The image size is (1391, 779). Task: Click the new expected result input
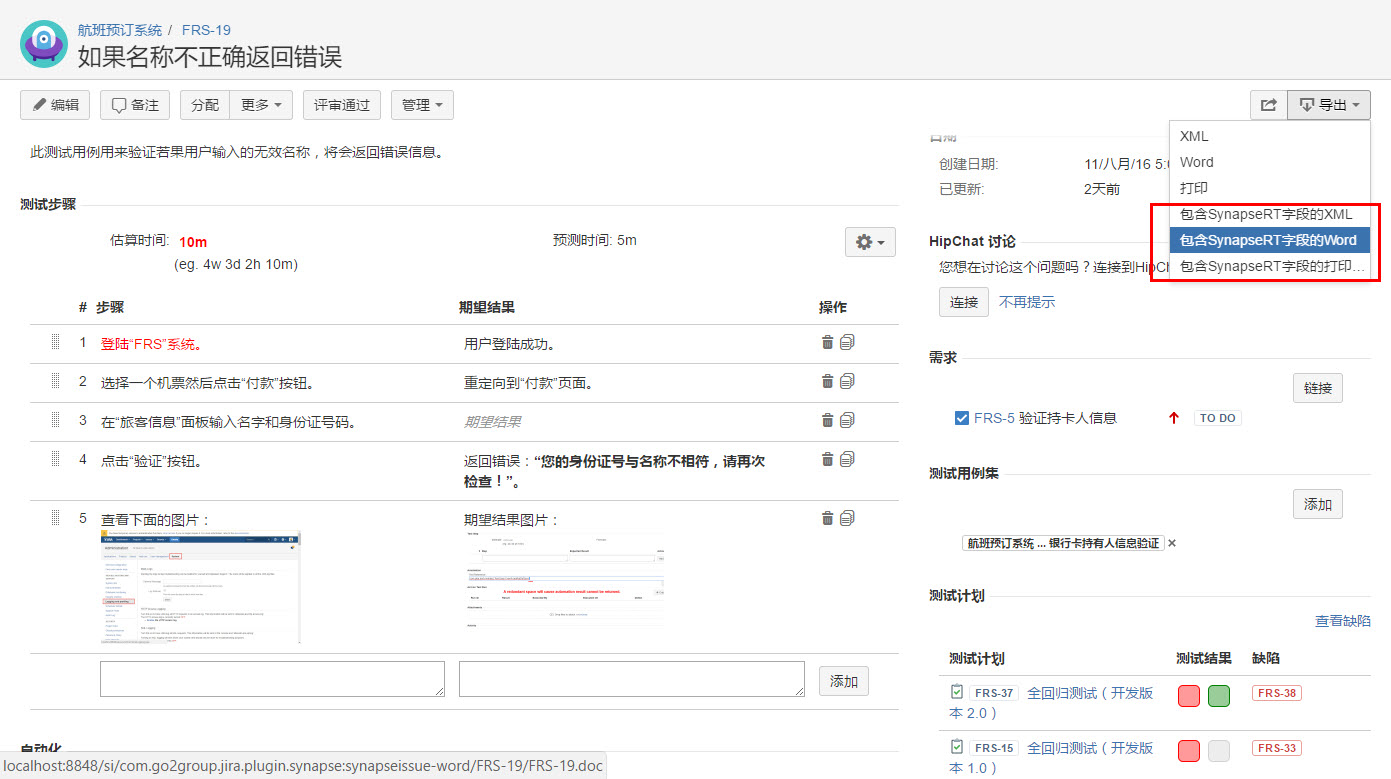(x=632, y=678)
